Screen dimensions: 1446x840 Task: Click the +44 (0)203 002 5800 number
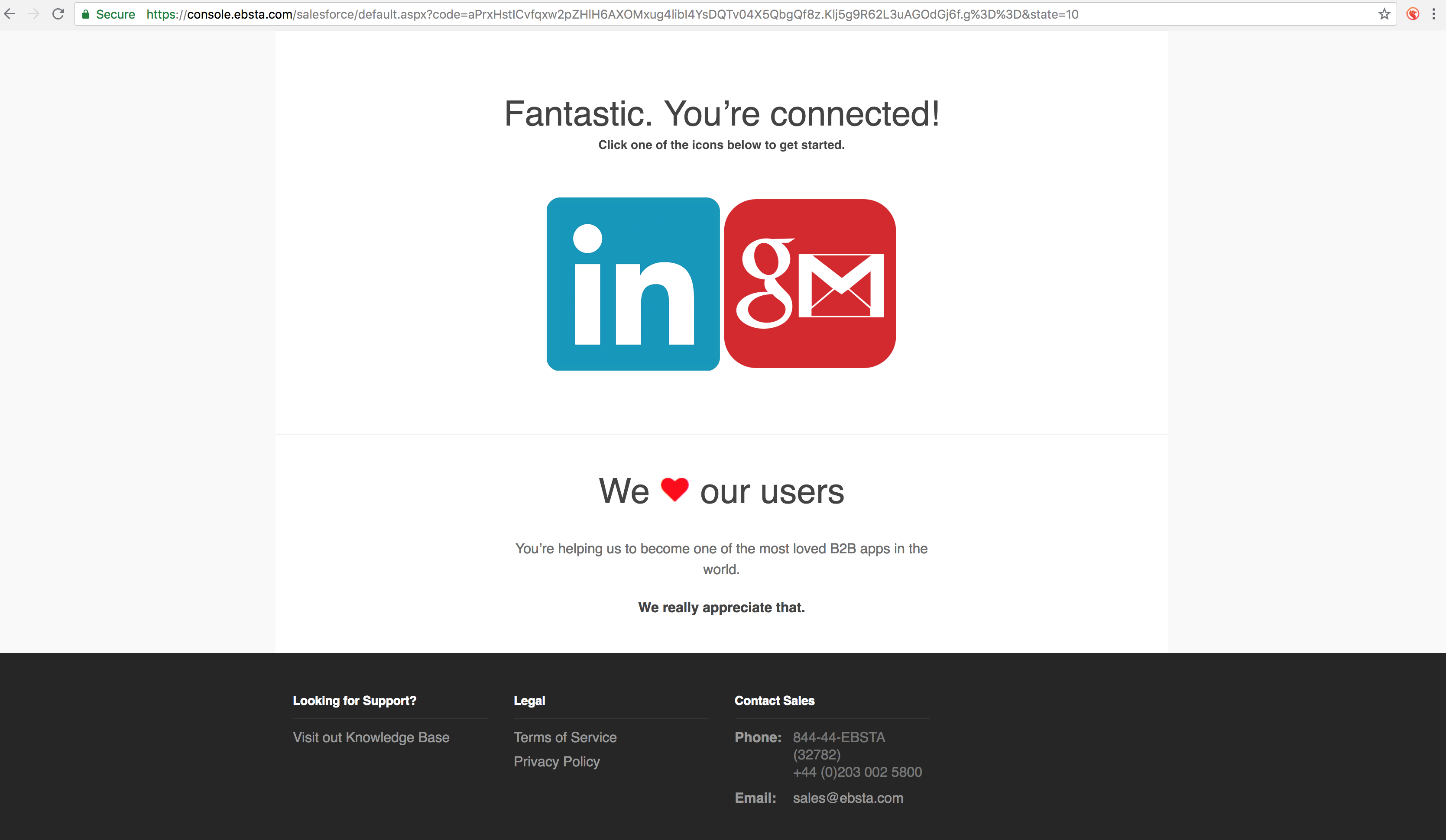(x=857, y=772)
